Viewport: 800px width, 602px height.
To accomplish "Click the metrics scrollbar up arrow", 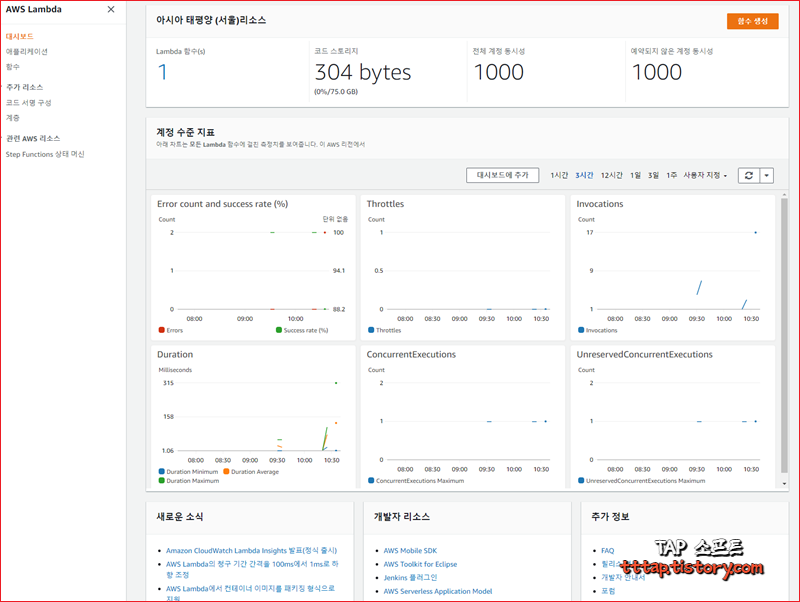I will pyautogui.click(x=784, y=195).
